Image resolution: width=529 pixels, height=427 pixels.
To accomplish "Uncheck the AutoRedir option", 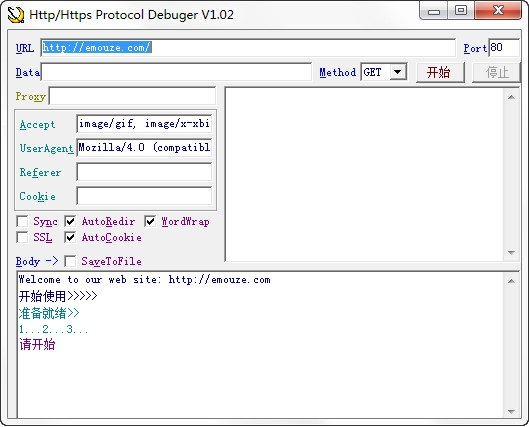I will point(70,222).
